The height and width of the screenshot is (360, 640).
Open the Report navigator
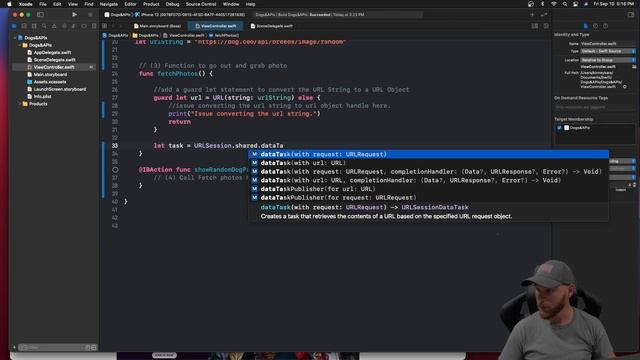94,26
